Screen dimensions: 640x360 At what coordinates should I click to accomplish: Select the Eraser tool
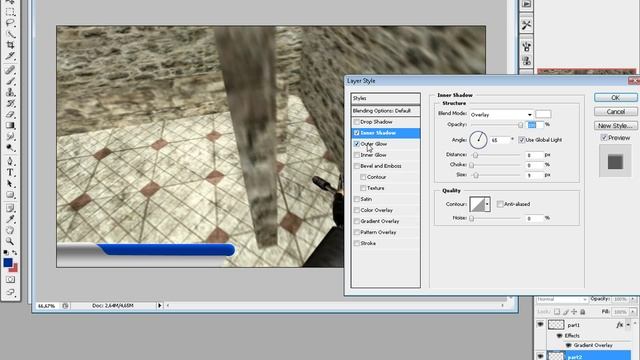click(10, 114)
